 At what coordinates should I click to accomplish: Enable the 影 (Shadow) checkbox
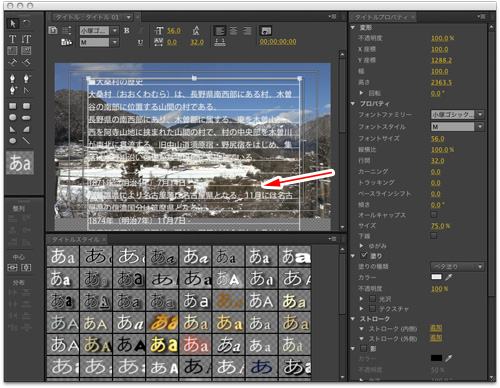coord(364,348)
